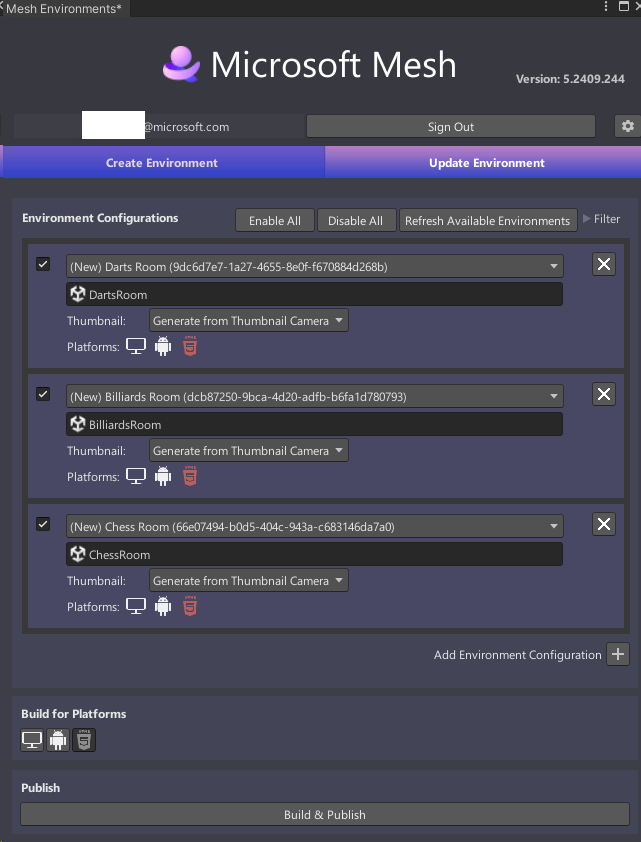
Task: Open the window's three-dot options menu
Action: [606, 6]
